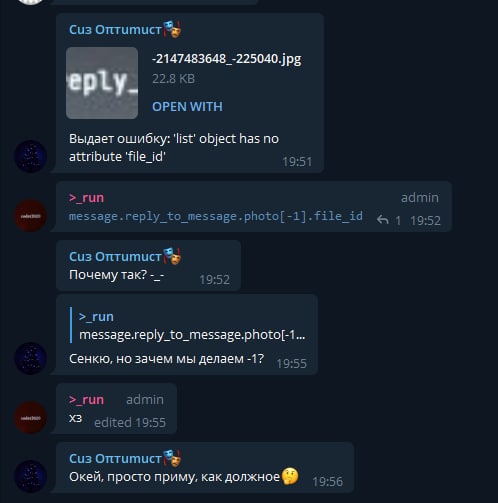Screen dimensions: 498x503
Task: Click the -2147483648_-225040.jpg file name
Action: click(x=227, y=59)
